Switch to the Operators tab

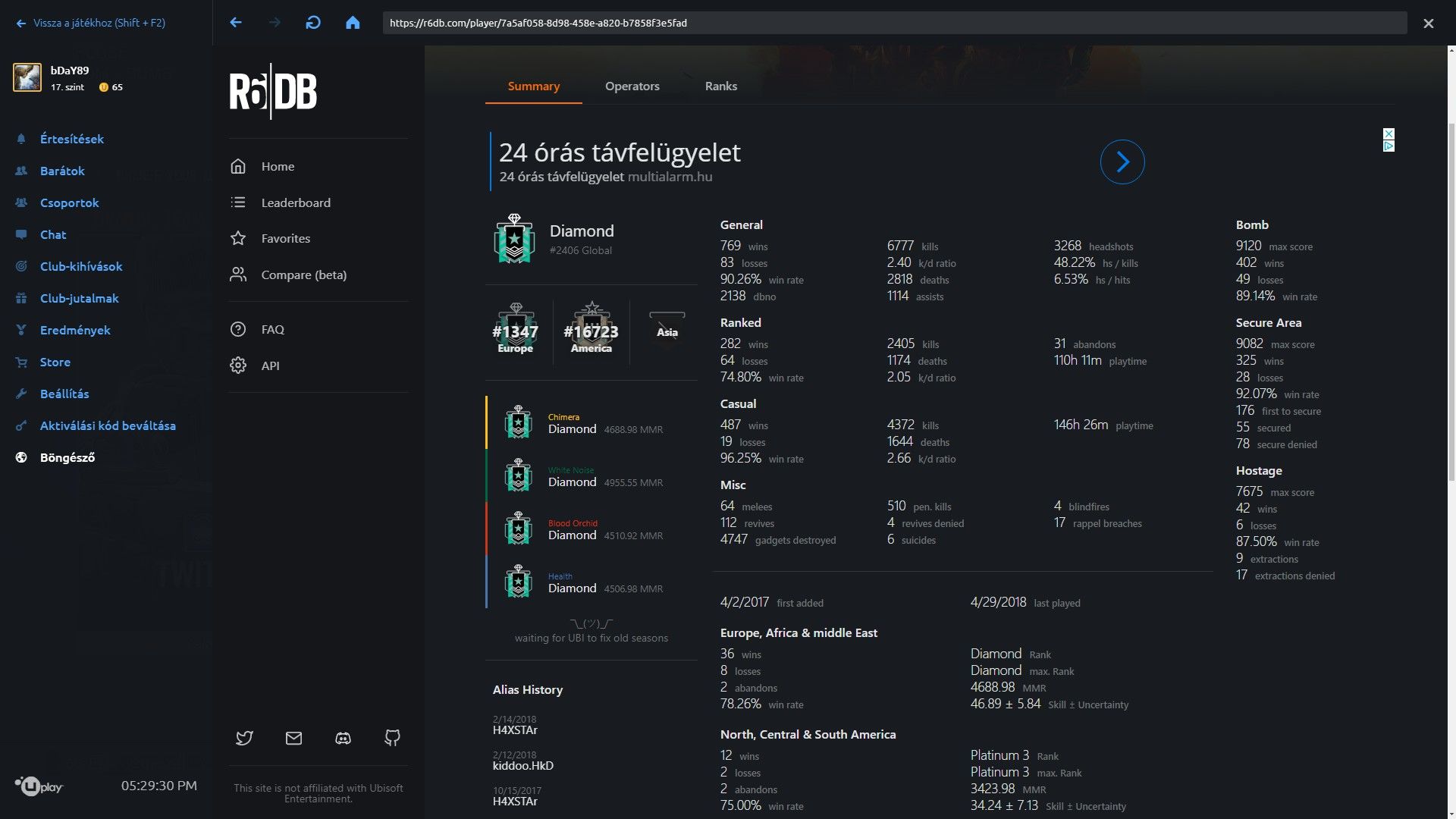632,86
